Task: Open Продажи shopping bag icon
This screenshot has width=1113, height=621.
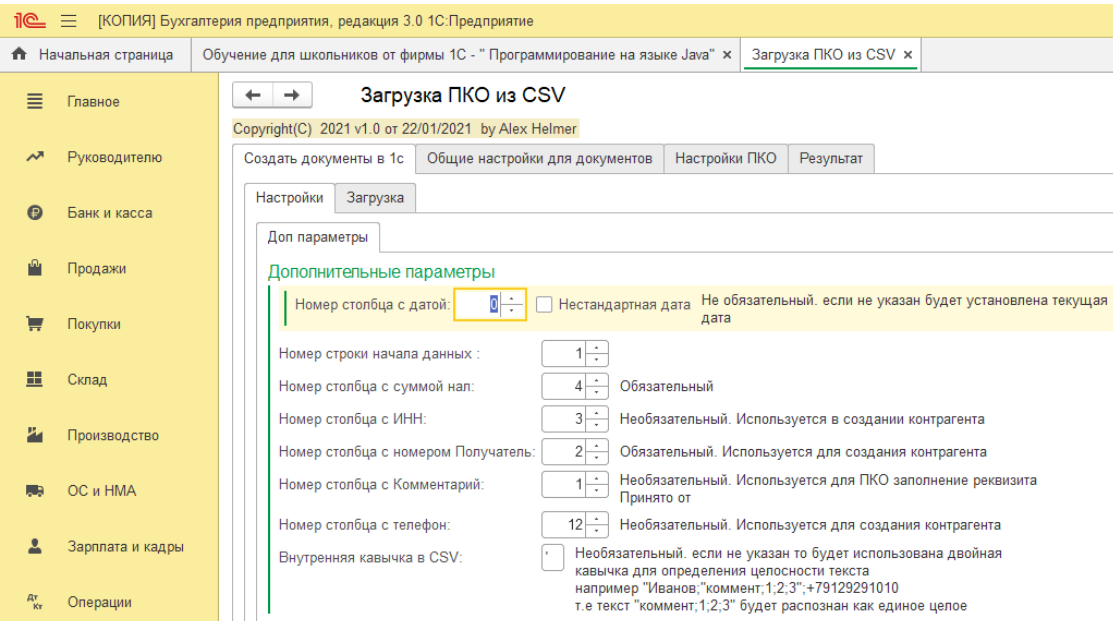Action: [35, 268]
